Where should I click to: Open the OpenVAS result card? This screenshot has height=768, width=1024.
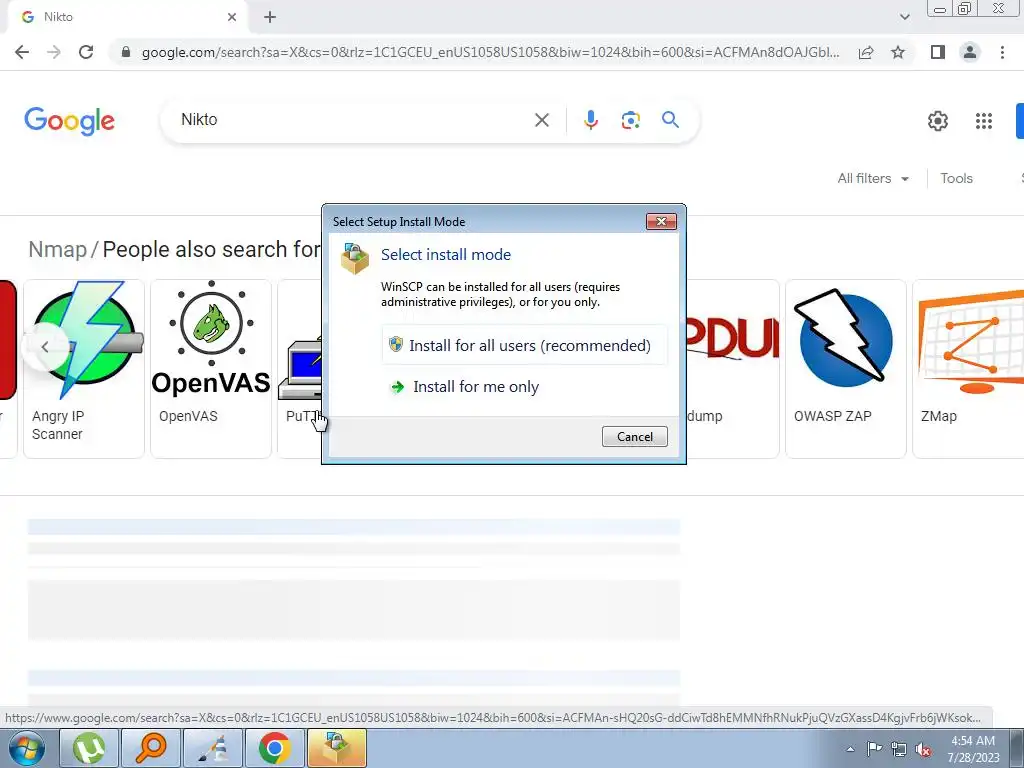point(211,369)
